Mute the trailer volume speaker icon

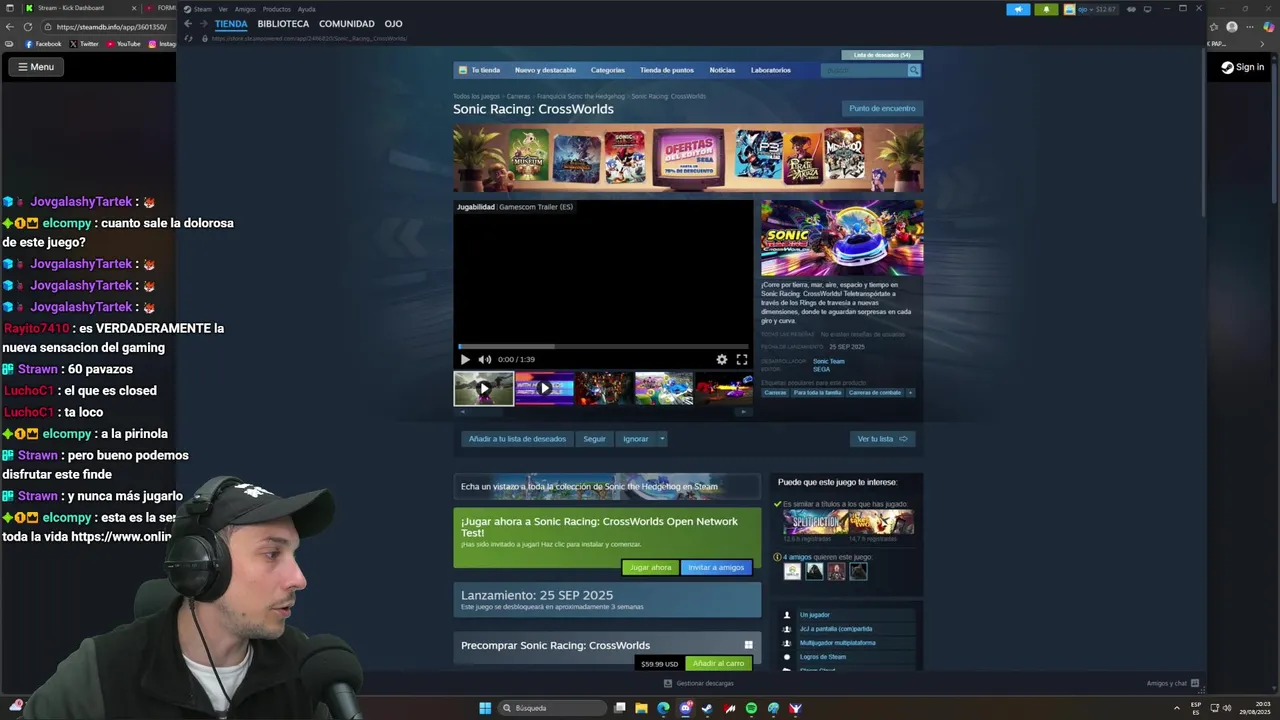click(x=485, y=359)
